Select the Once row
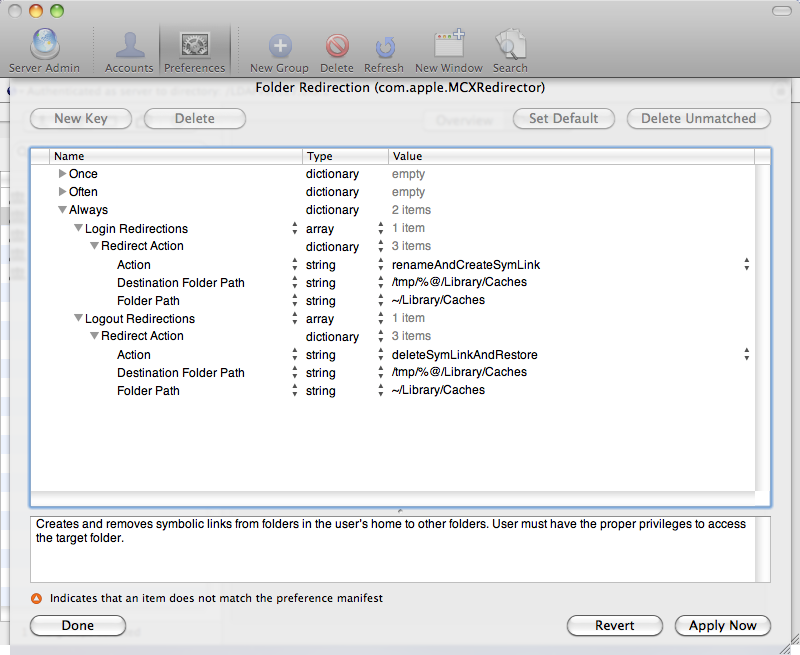 coord(393,173)
